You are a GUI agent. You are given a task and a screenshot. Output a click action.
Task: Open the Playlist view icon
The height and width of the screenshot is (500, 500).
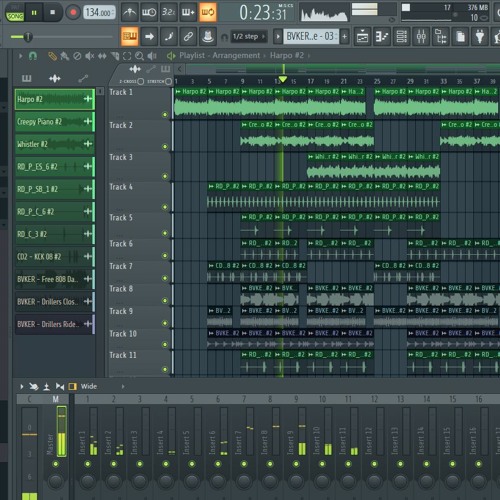[x=362, y=36]
